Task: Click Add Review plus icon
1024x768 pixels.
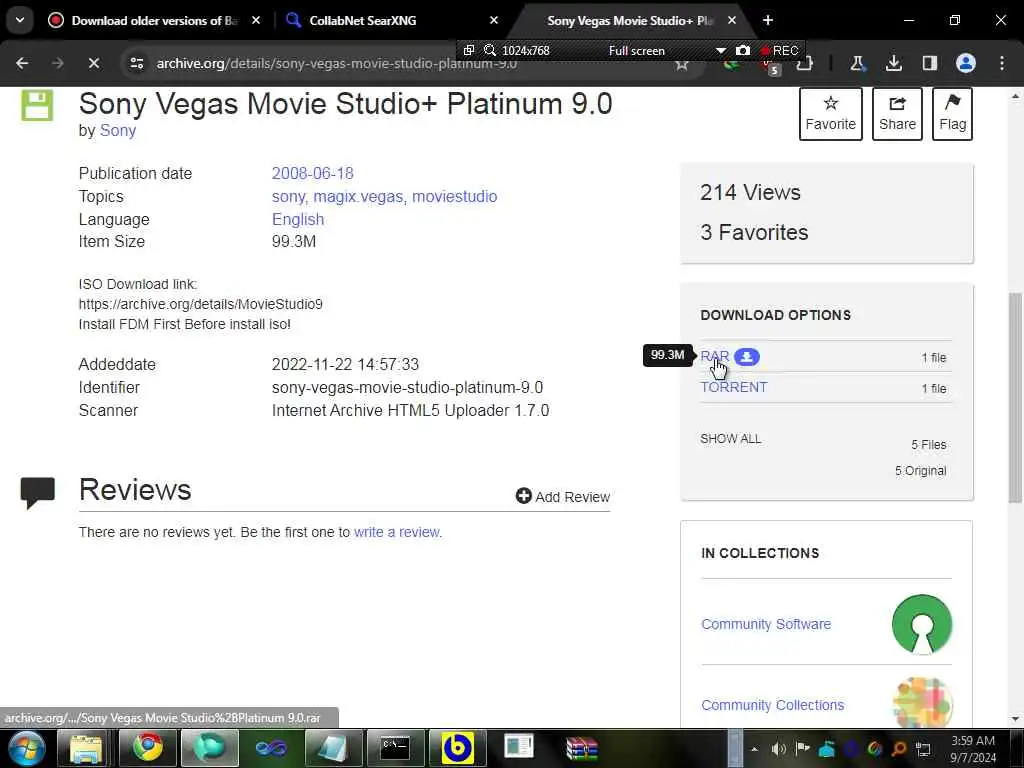Action: [523, 496]
